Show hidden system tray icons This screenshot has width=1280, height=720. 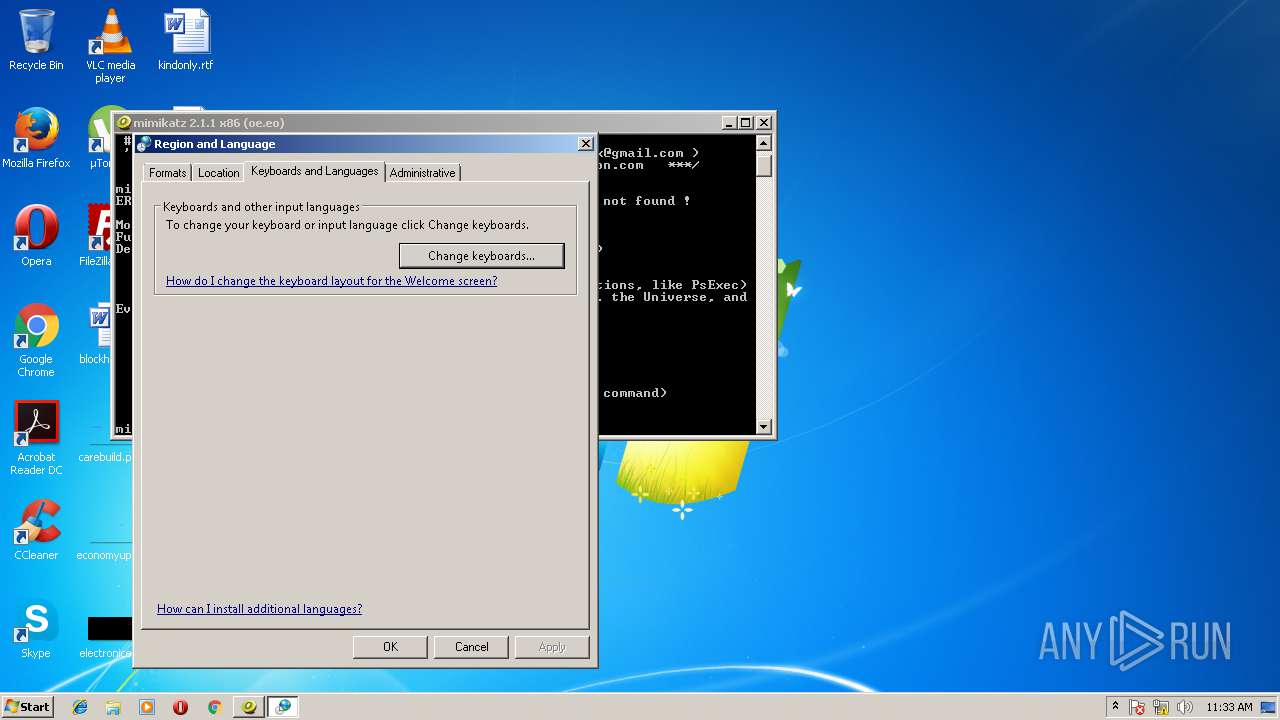coord(1116,707)
